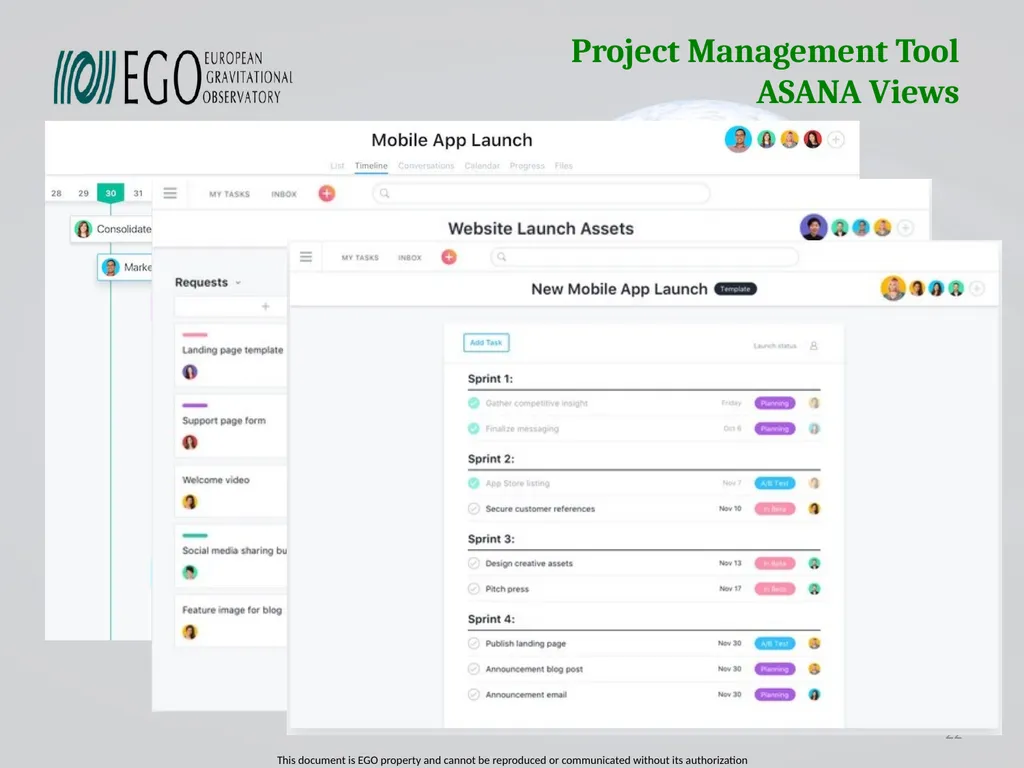Add member plus icon in Mobile App Launch header
Viewport: 1024px width, 768px height.
point(836,139)
